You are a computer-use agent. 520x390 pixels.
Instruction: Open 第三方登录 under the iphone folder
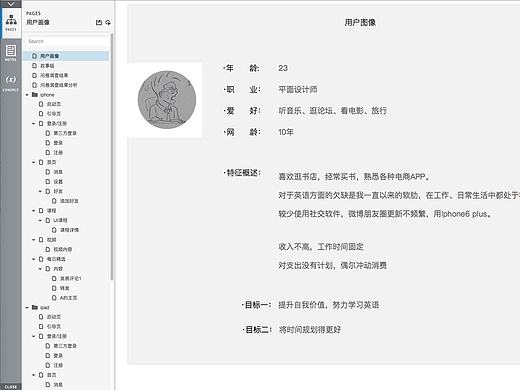pos(65,133)
